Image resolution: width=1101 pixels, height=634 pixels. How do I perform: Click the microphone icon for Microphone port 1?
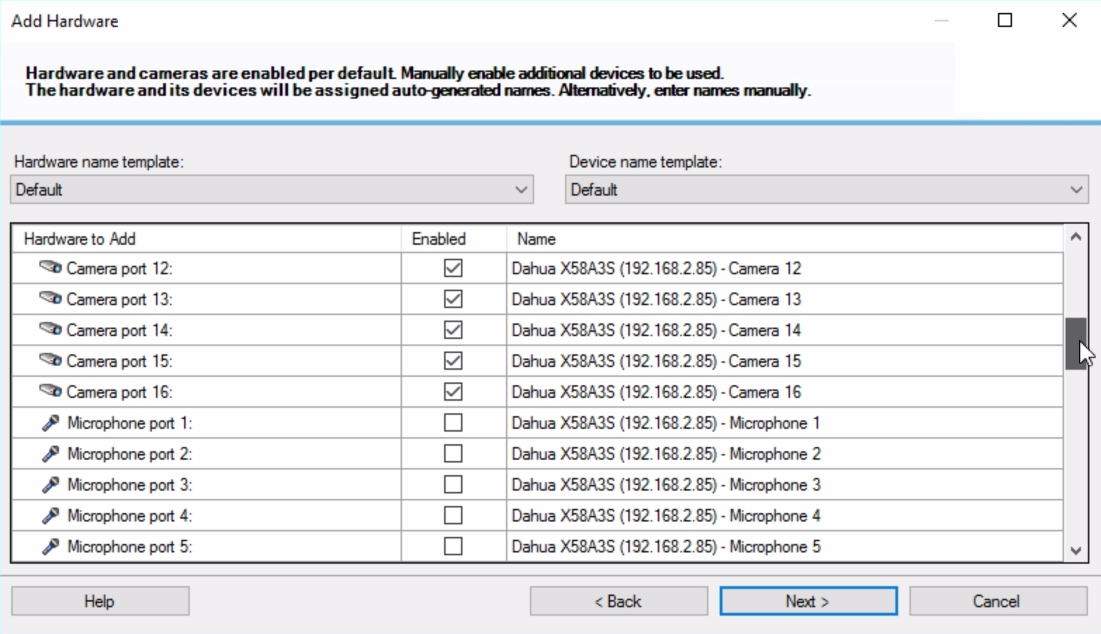click(x=51, y=423)
